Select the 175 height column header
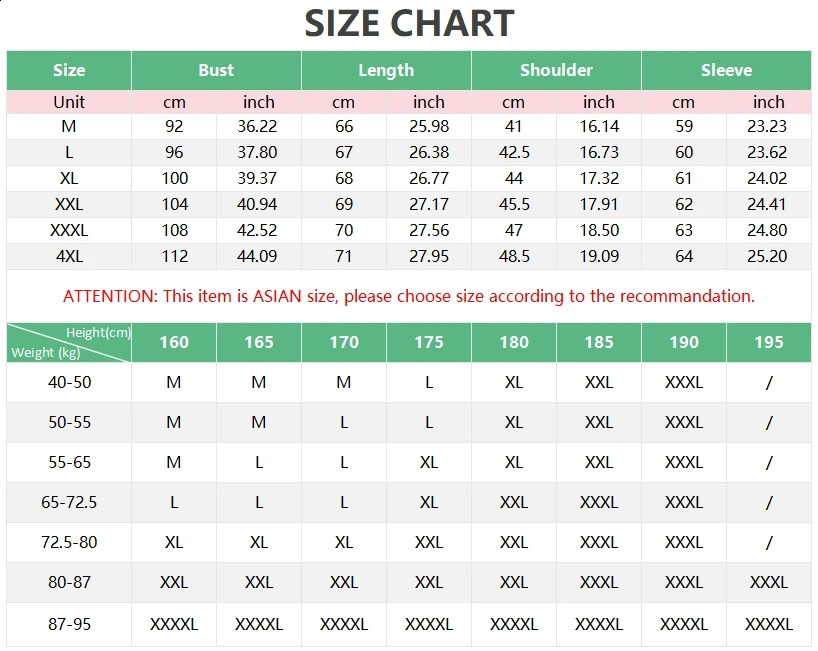Viewport: 818px width, 651px height. 429,342
